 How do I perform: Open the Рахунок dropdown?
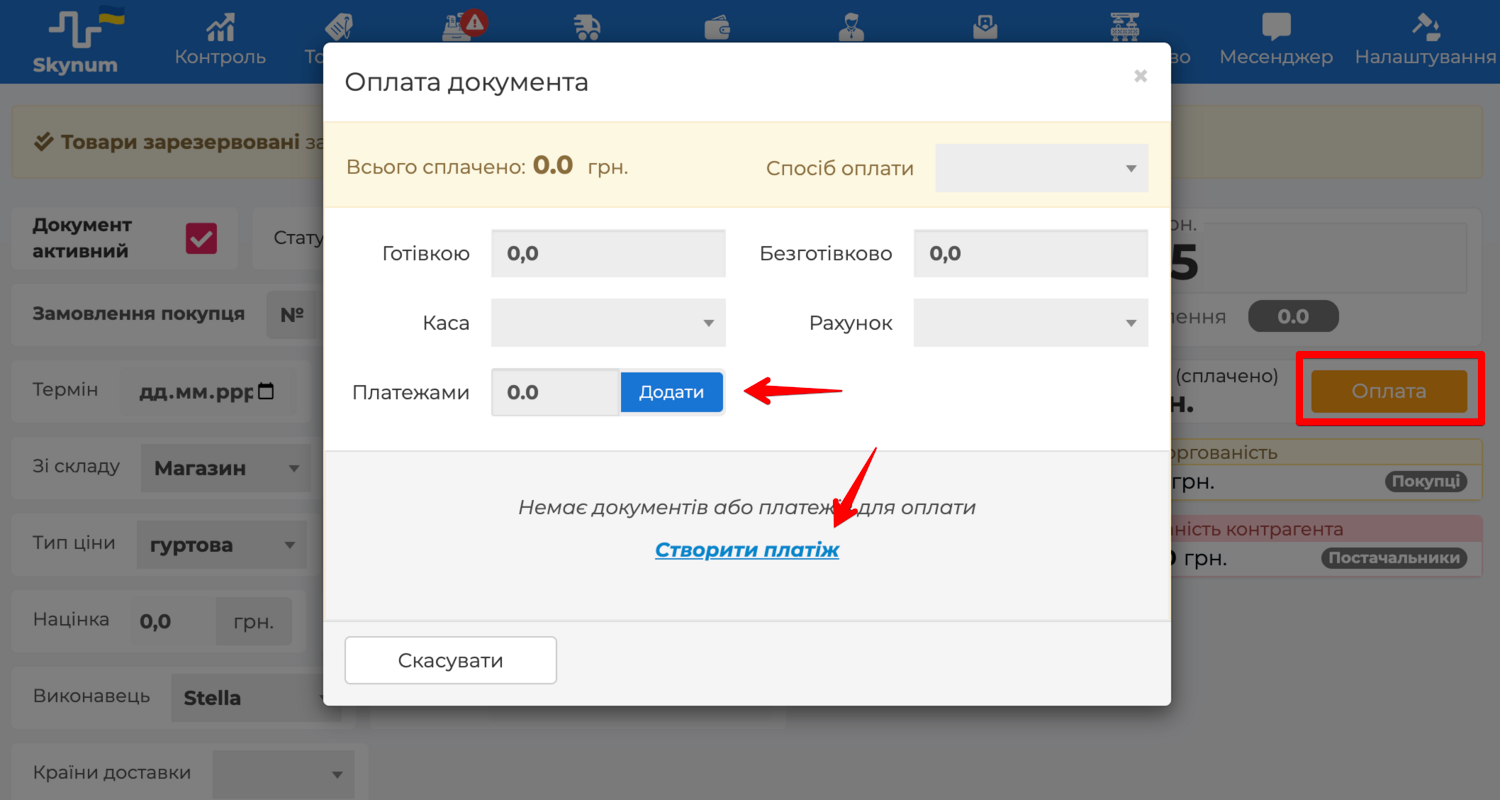tap(1030, 323)
